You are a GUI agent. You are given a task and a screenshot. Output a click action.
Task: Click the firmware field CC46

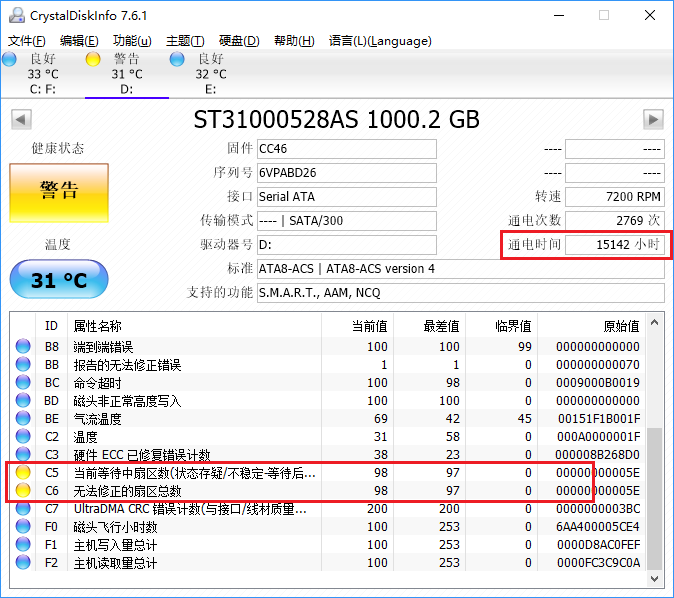(x=347, y=149)
